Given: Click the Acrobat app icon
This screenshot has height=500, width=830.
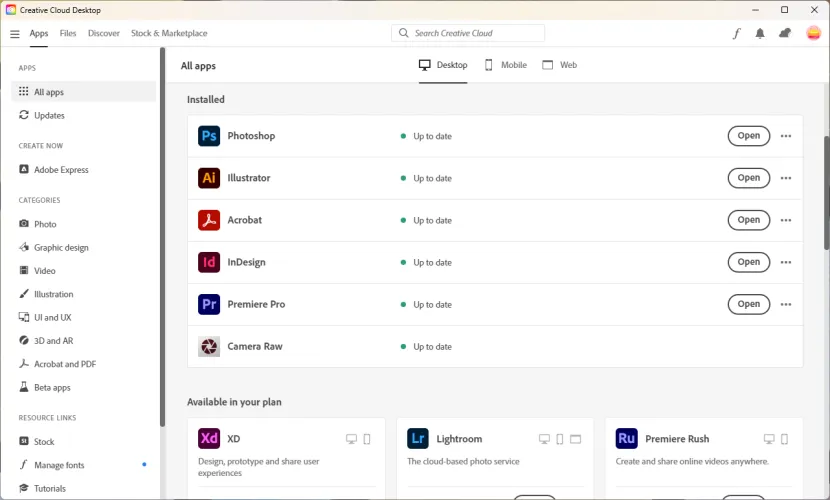Looking at the screenshot, I should (x=209, y=220).
